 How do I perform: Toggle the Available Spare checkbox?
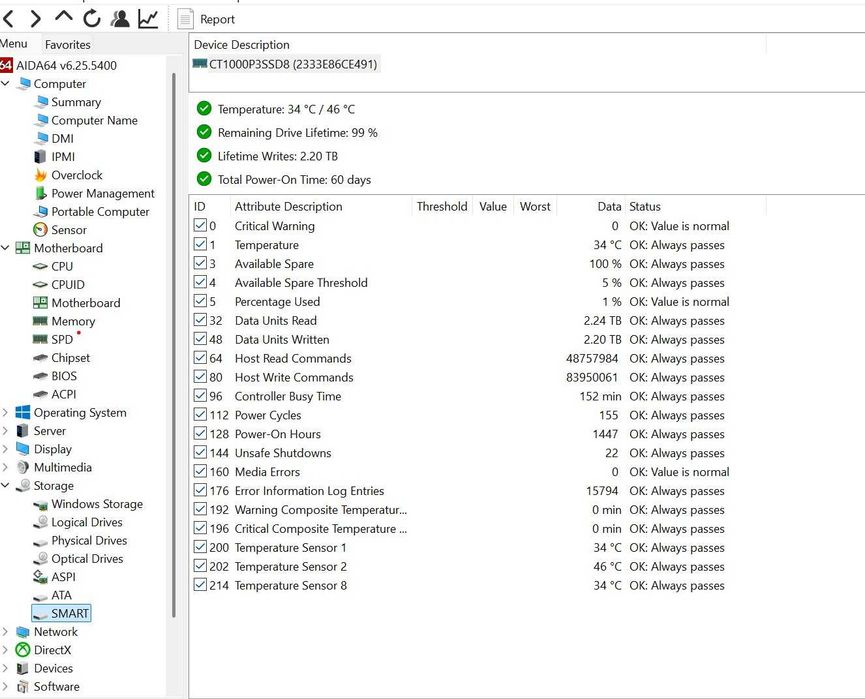(x=200, y=263)
